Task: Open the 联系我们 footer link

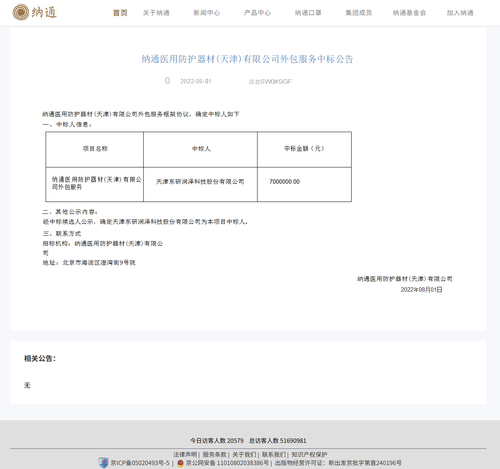Action: 274,454
